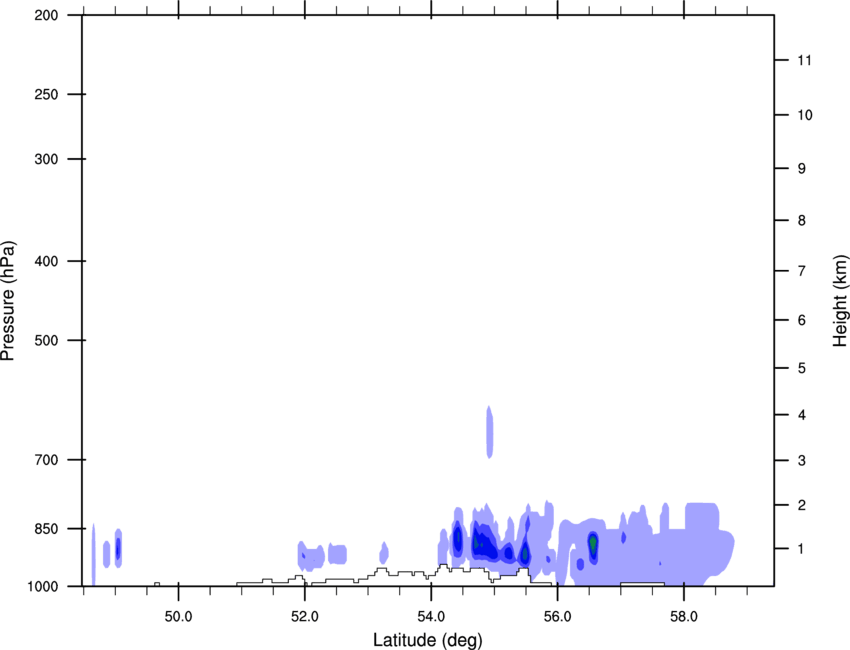
Task: Click the height label '10'
Action: click(805, 115)
